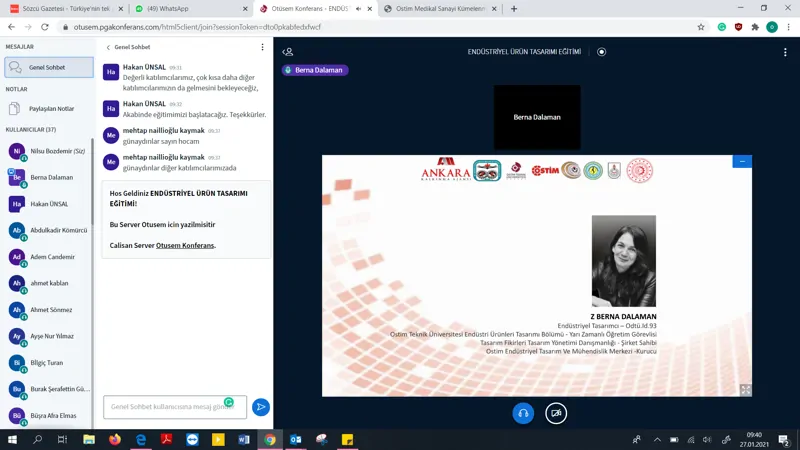Click the Berna Dalaman talking indicator badge
The image size is (800, 450).
[315, 70]
